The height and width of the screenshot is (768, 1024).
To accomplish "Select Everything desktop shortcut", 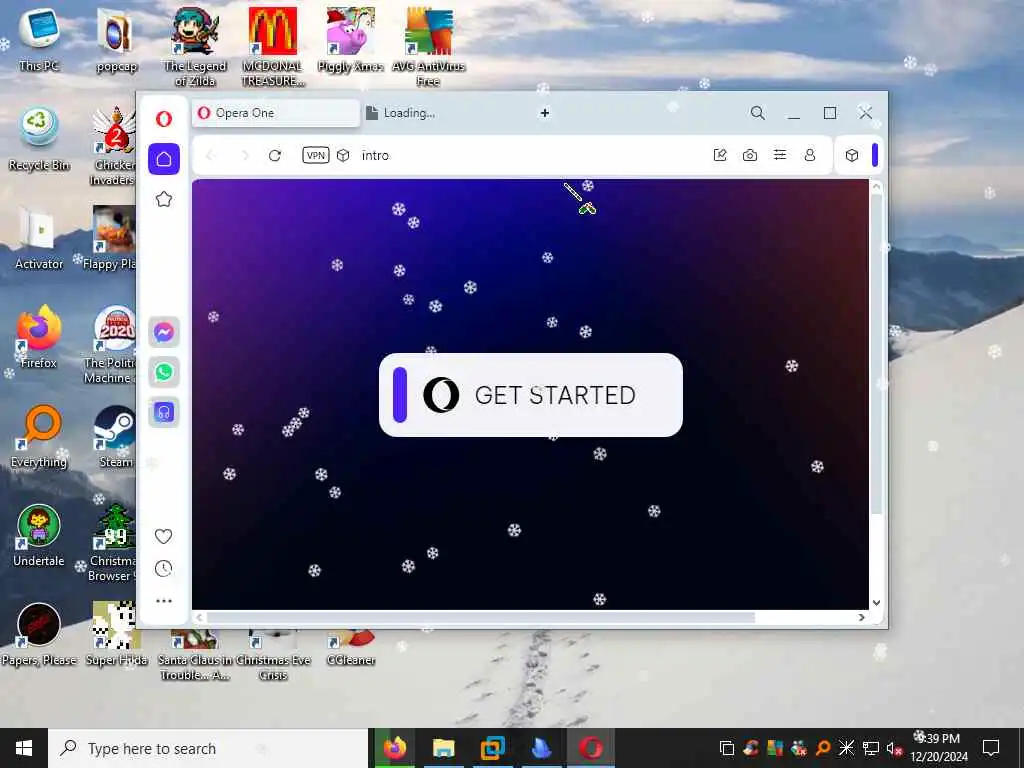I will pyautogui.click(x=39, y=436).
